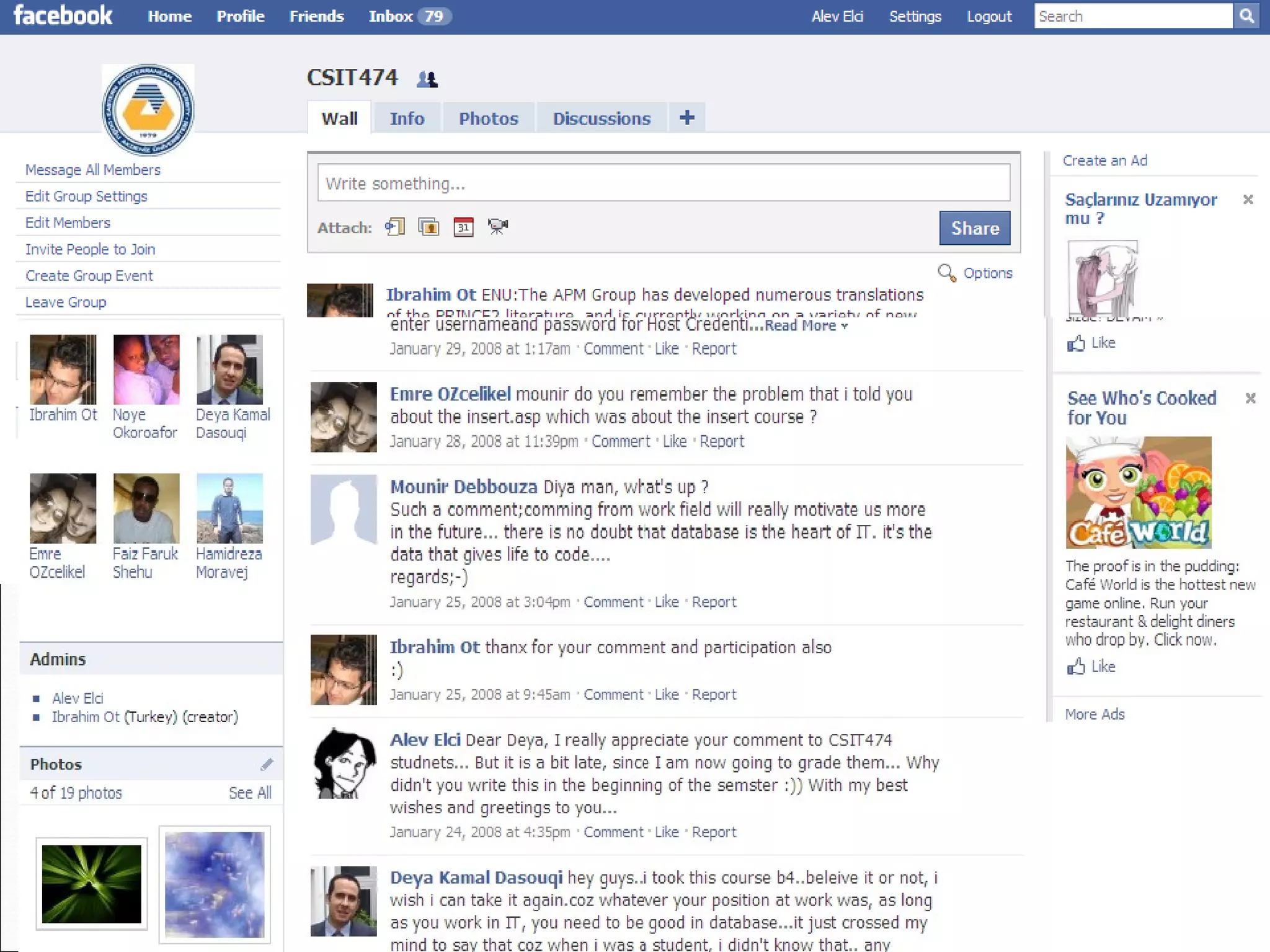
Task: Click in the Write something text box
Action: (664, 183)
